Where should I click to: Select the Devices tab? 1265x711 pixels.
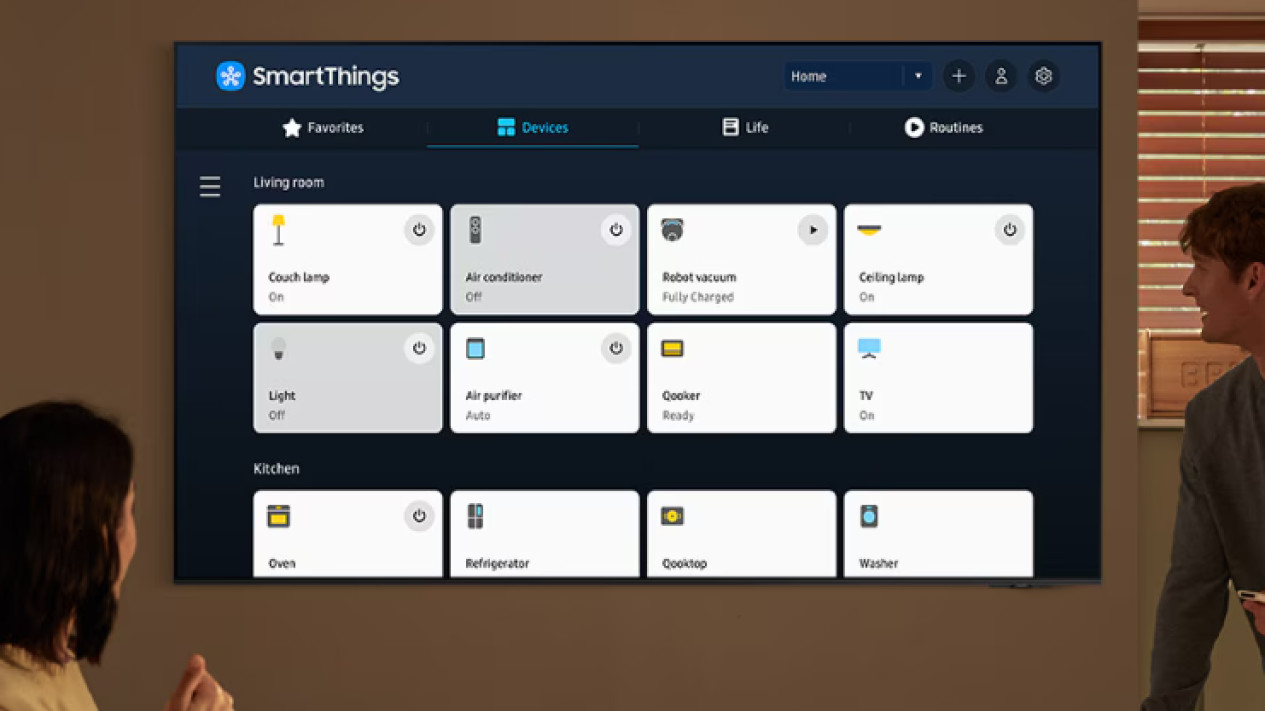point(533,128)
